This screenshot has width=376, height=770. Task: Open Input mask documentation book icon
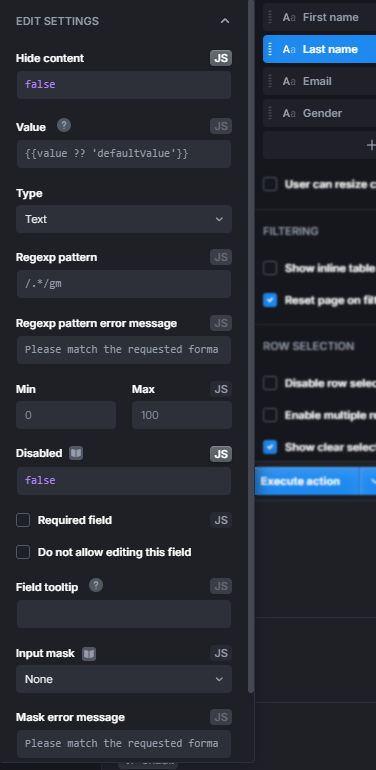(x=89, y=654)
